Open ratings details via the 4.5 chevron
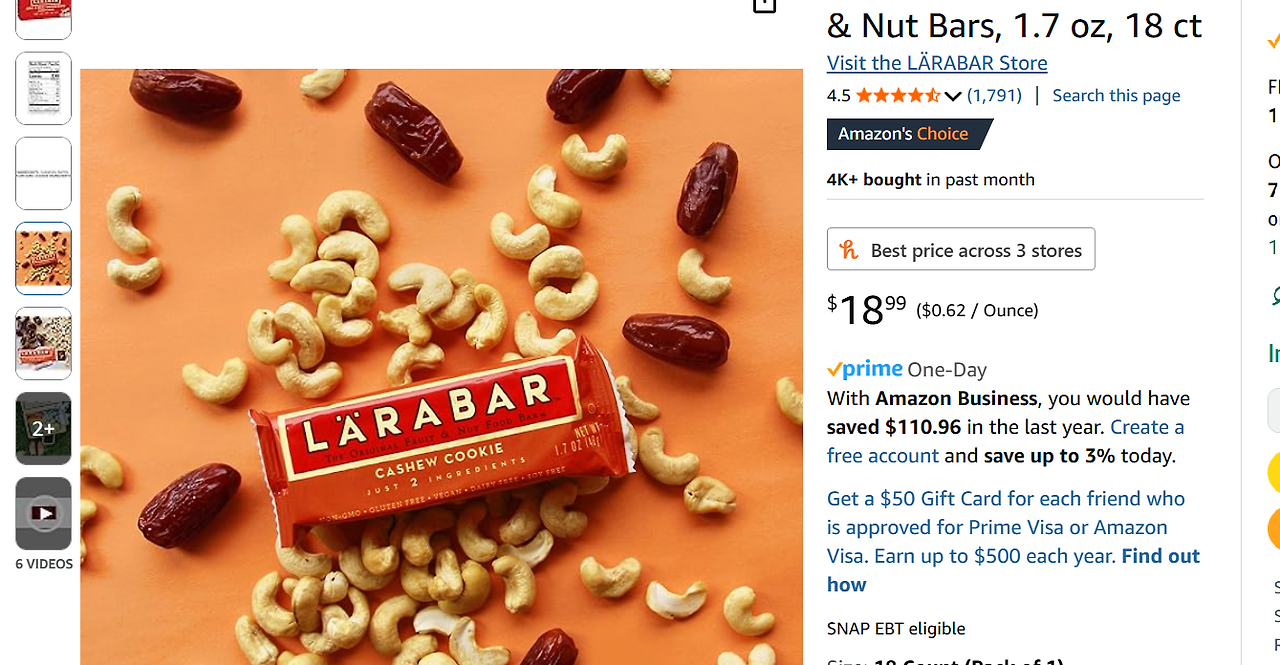 pos(952,96)
